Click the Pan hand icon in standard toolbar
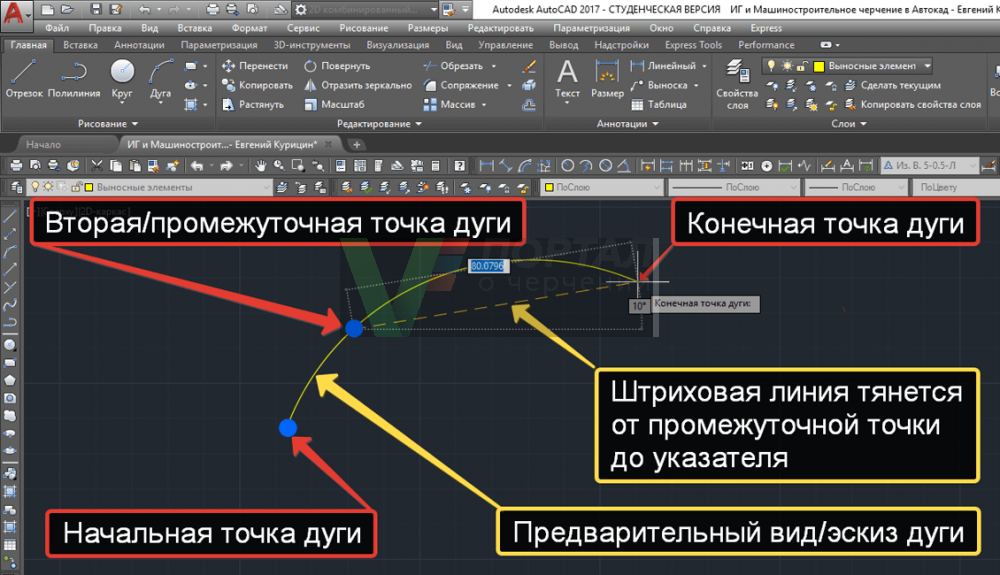1000x575 pixels. point(260,166)
